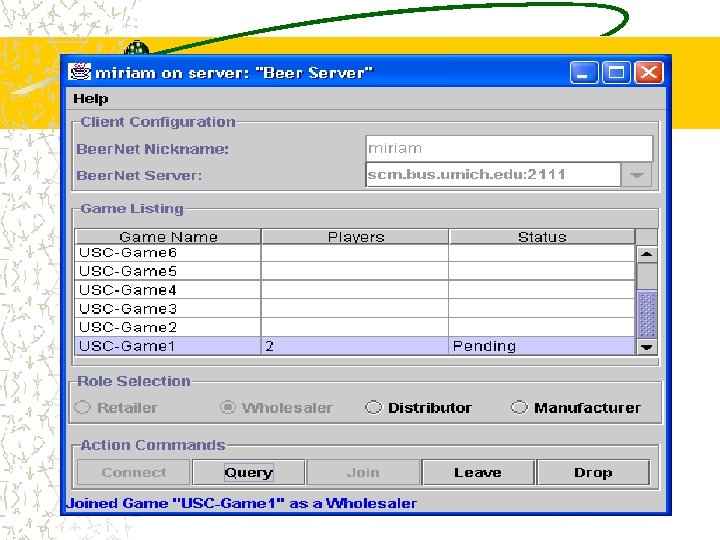Open the Help menu
This screenshot has height=540, width=720.
(x=90, y=99)
